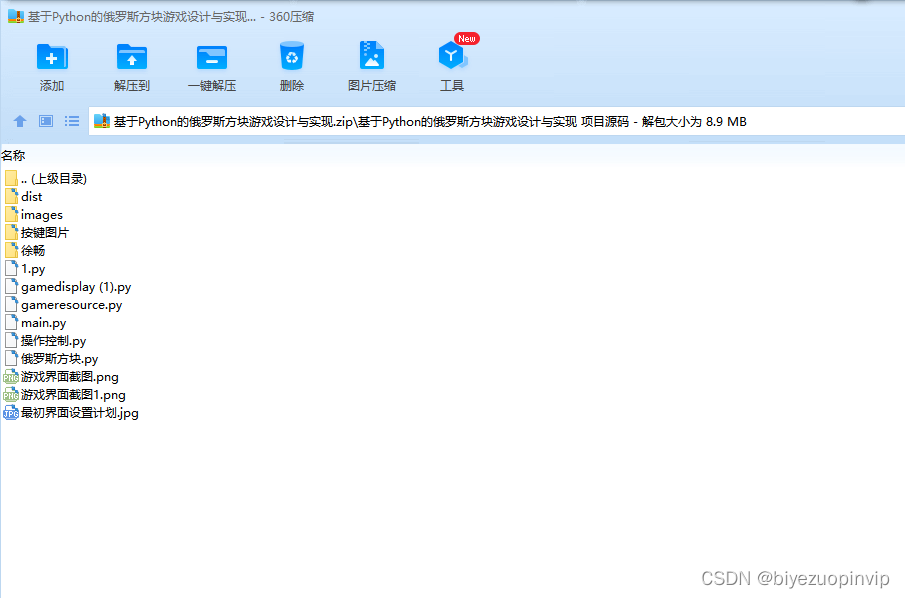This screenshot has width=905, height=598.
Task: Click the 徐畅 folder icon
Action: pyautogui.click(x=11, y=251)
